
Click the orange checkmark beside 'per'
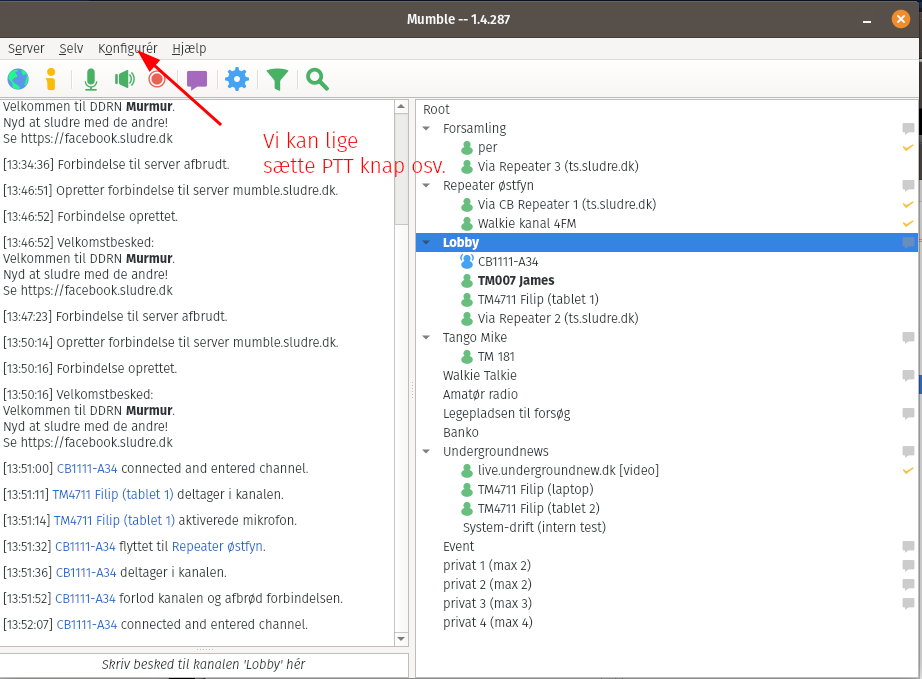908,147
